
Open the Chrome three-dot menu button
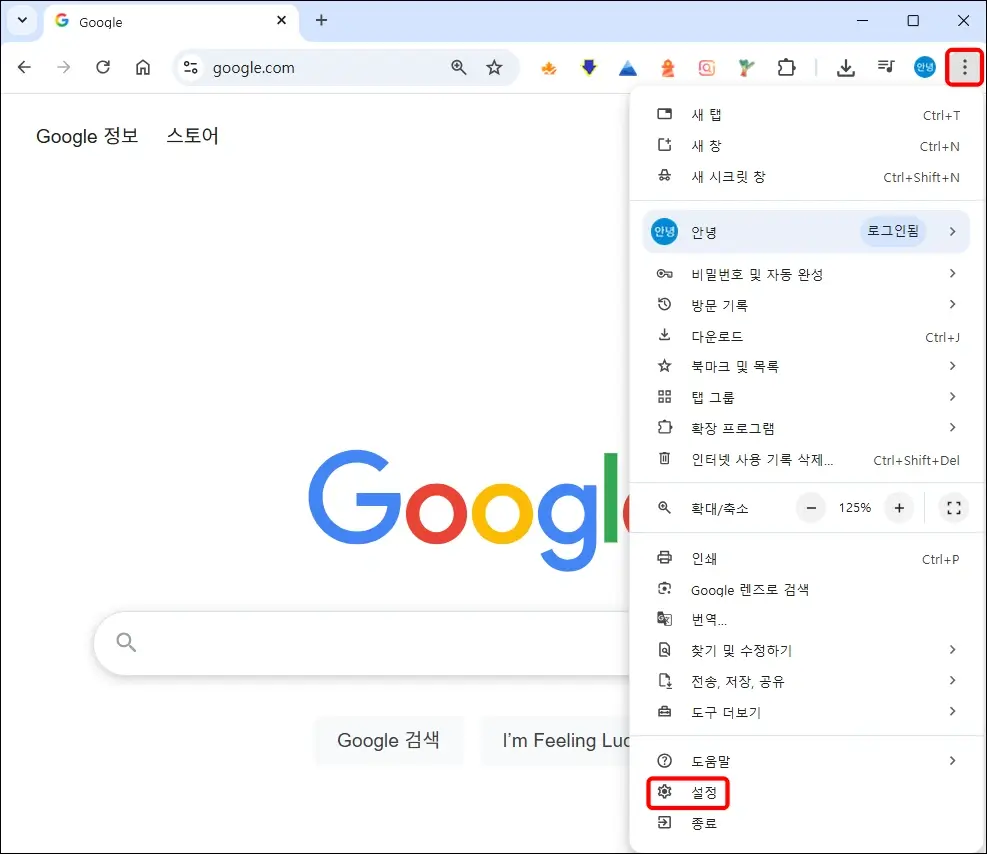tap(964, 67)
